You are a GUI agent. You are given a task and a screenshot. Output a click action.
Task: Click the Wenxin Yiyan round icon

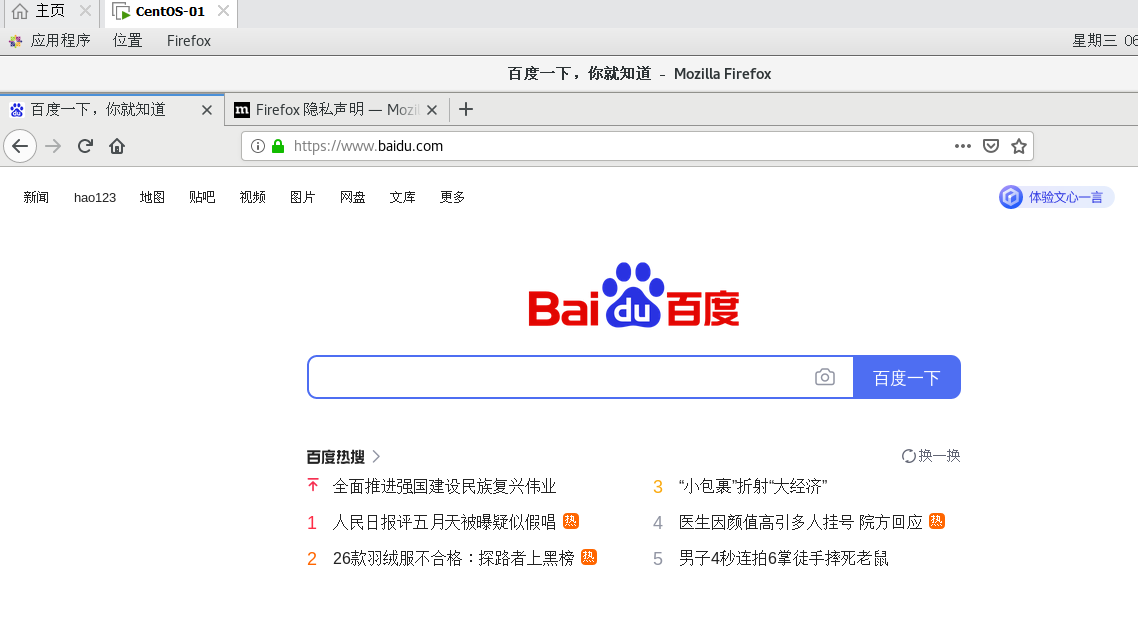point(1010,197)
